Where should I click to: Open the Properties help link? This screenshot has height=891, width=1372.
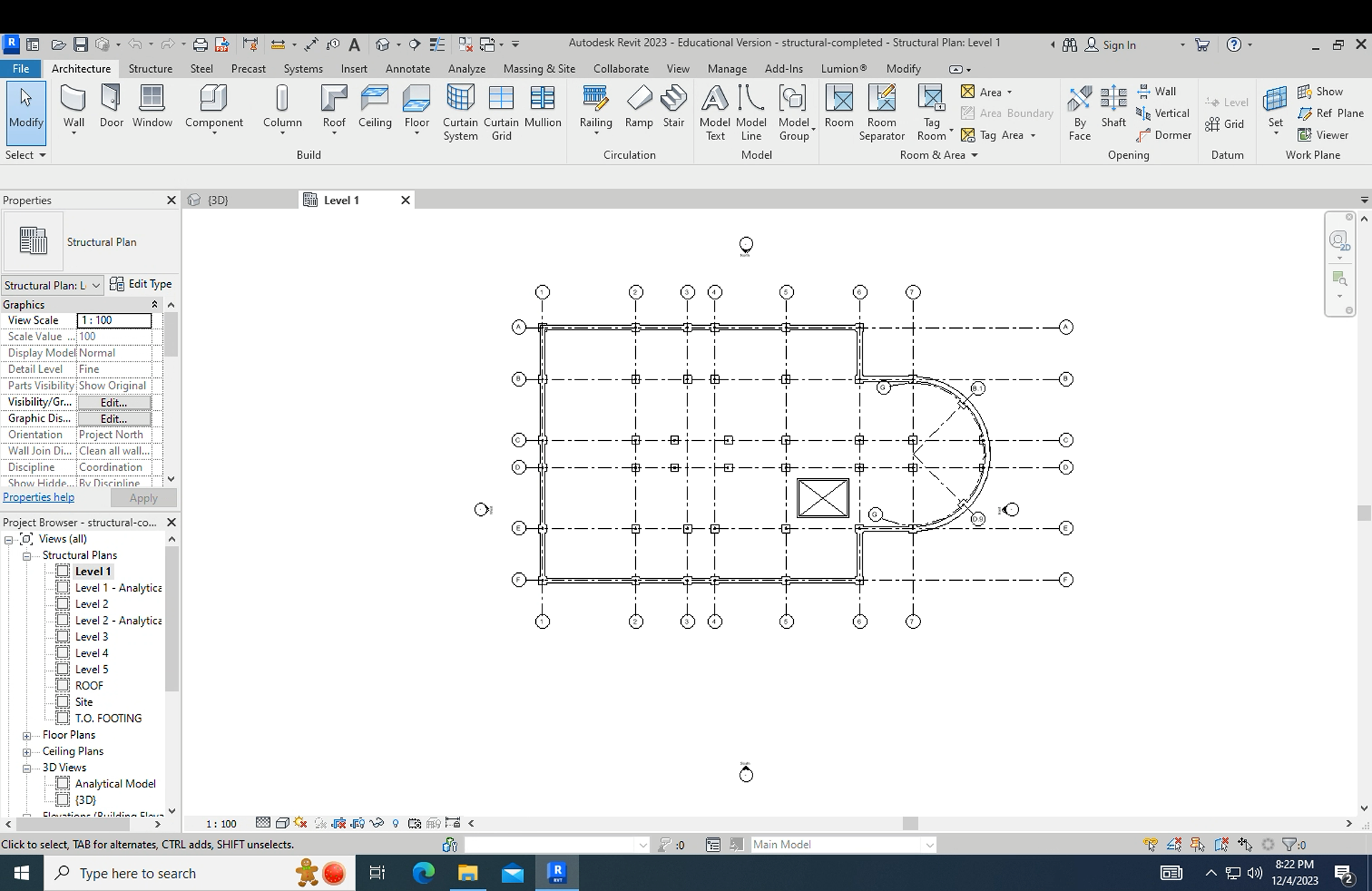coord(39,497)
